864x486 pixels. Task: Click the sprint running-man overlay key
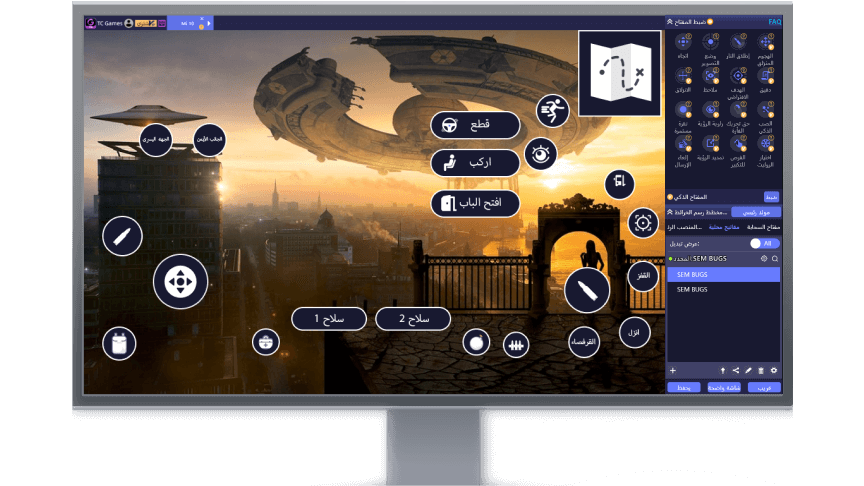552,111
